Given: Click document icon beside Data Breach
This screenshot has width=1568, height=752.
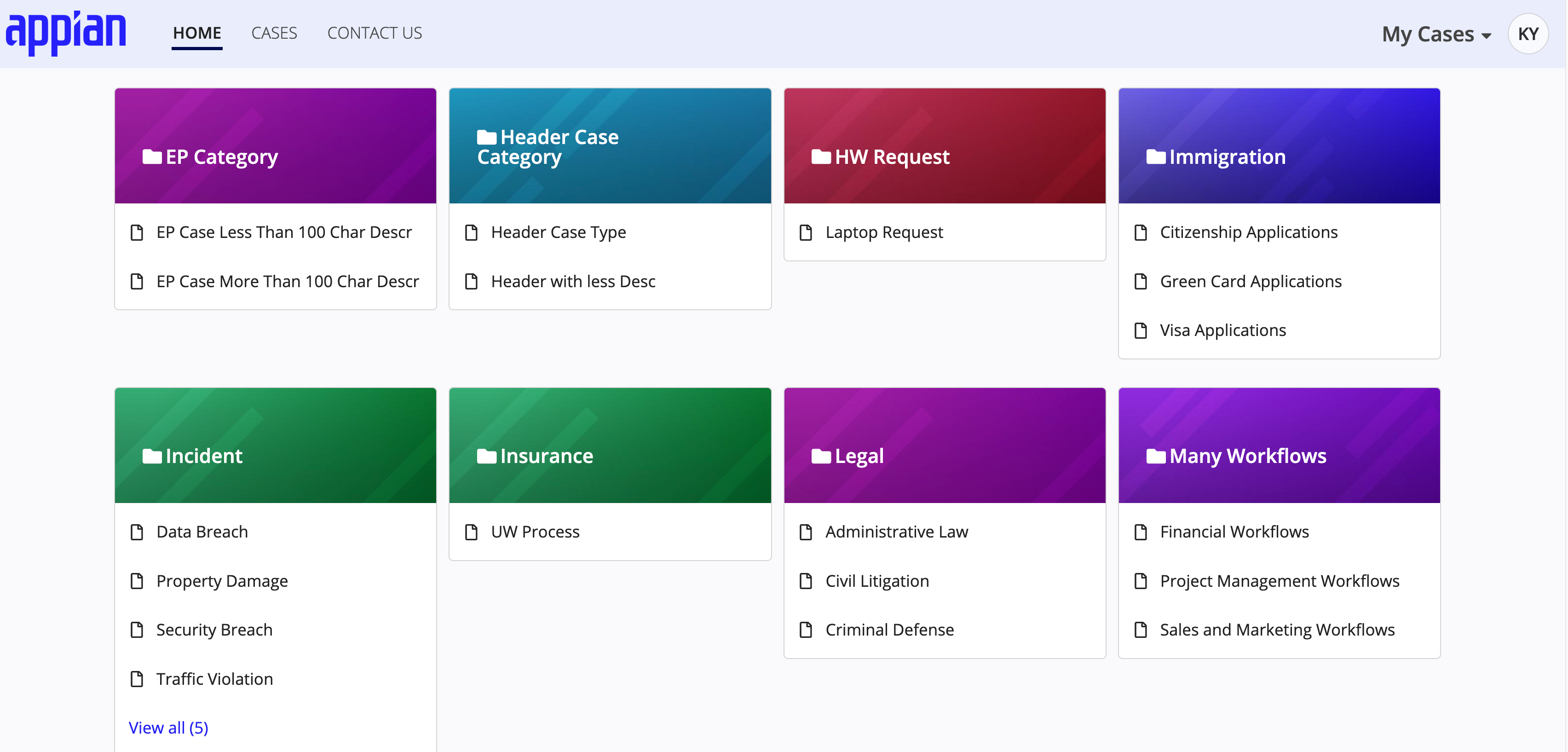Looking at the screenshot, I should 137,532.
